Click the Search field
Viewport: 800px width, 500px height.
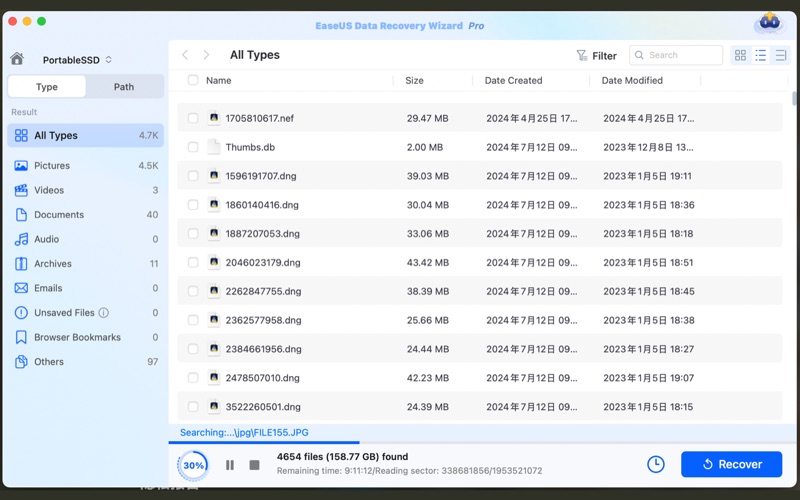676,55
